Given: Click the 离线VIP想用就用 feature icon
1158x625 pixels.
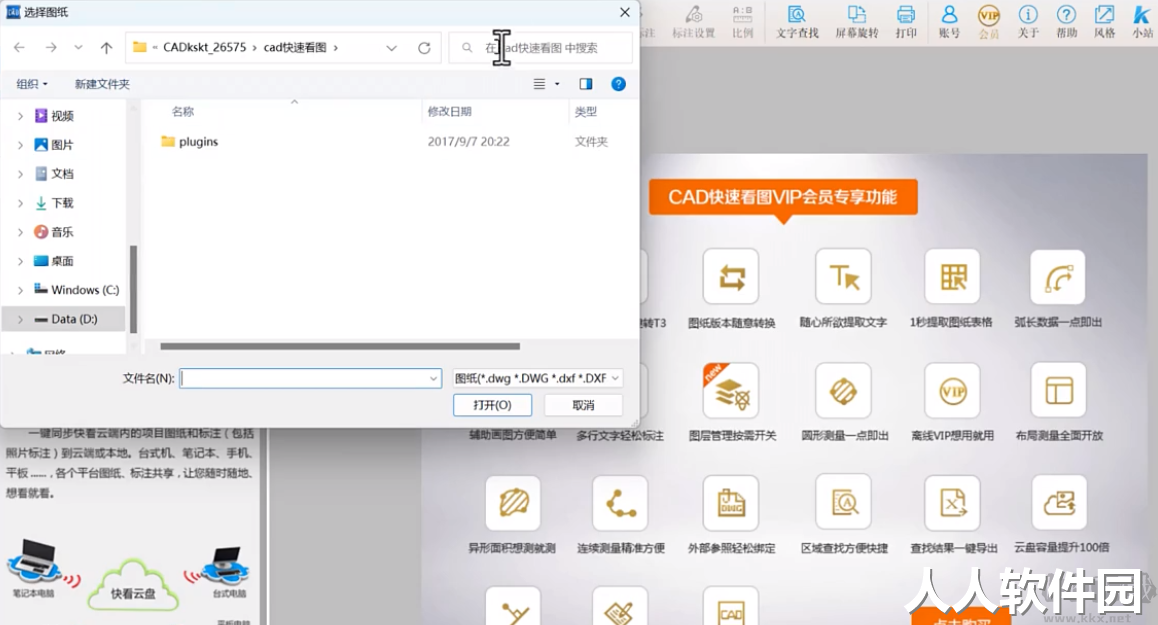Looking at the screenshot, I should (953, 390).
